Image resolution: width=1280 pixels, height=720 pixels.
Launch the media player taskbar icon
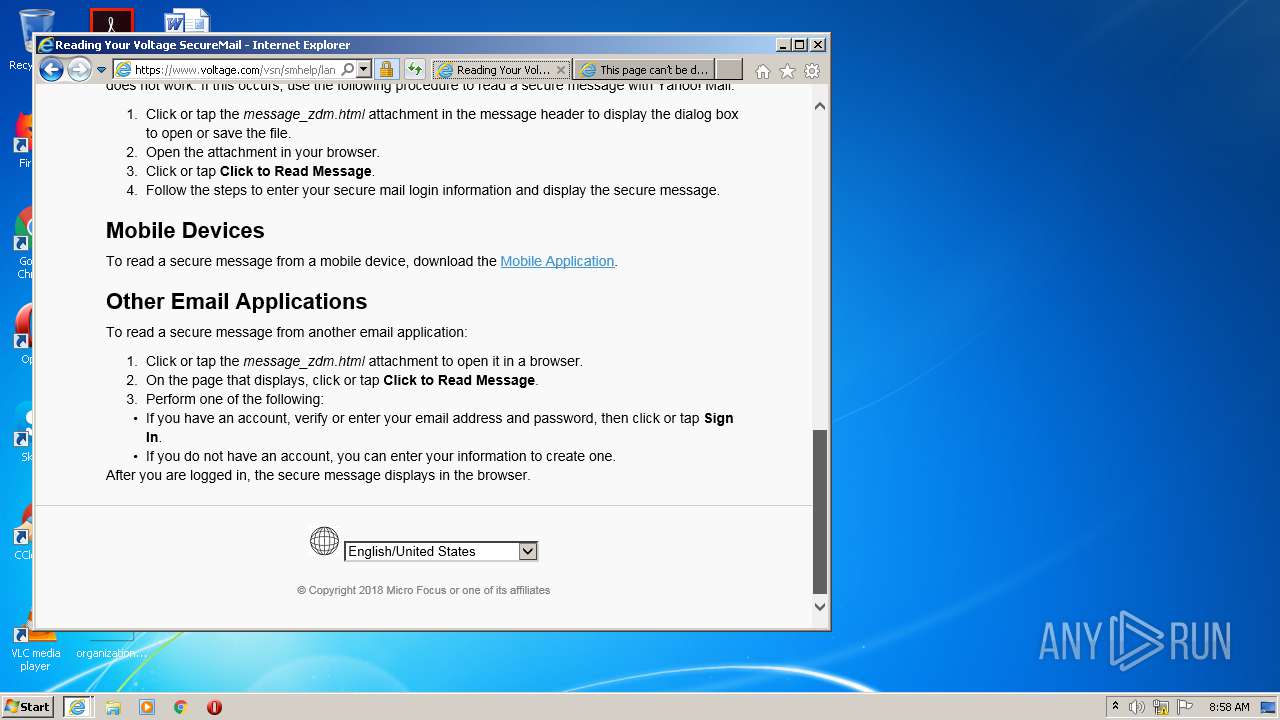pos(147,707)
